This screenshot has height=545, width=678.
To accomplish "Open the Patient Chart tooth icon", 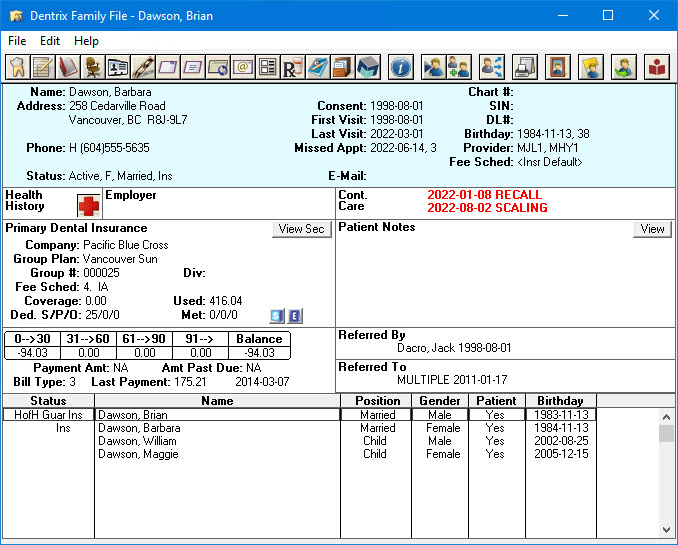I will (17, 67).
